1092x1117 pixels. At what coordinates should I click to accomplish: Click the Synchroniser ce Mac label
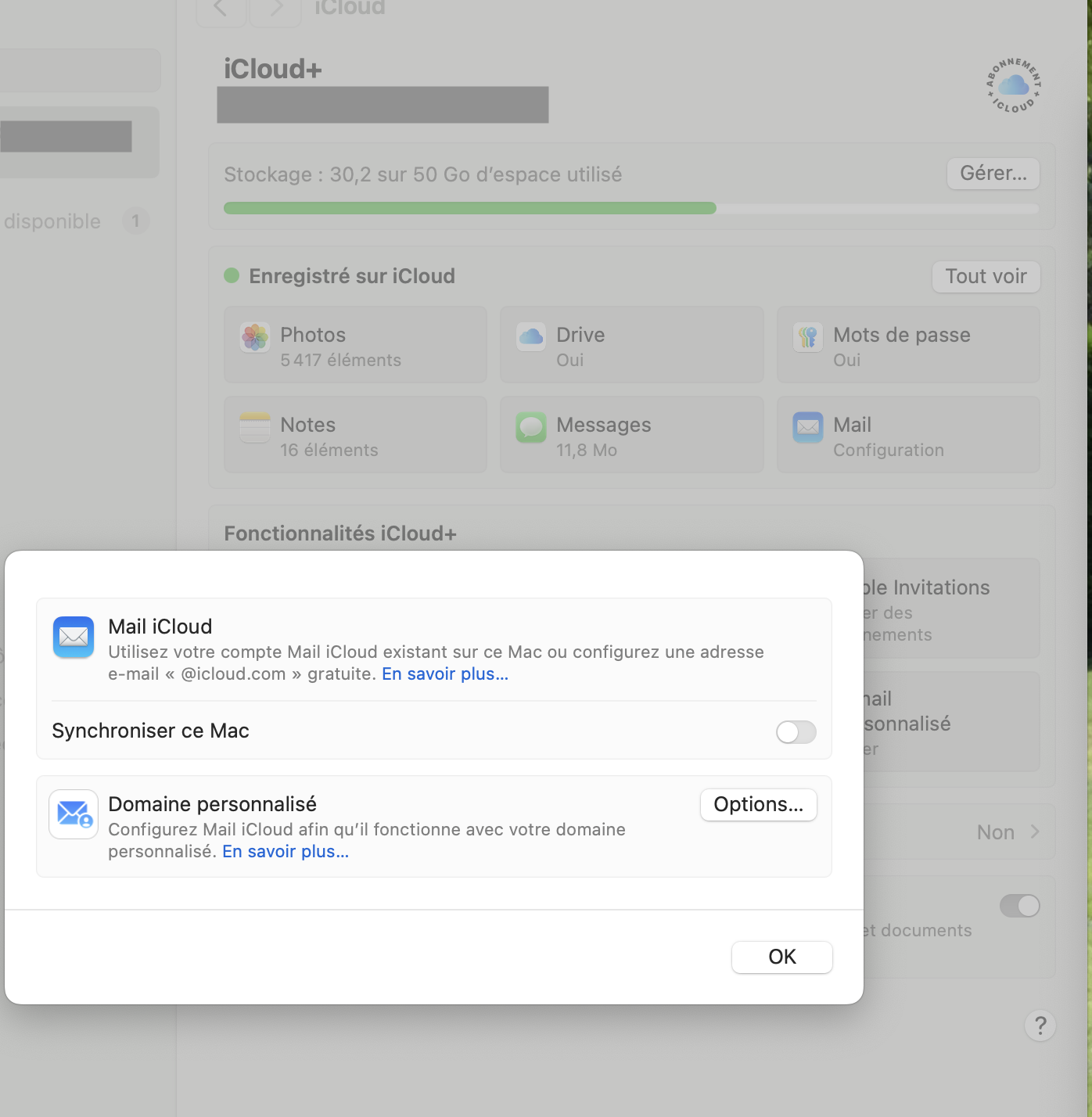click(150, 731)
